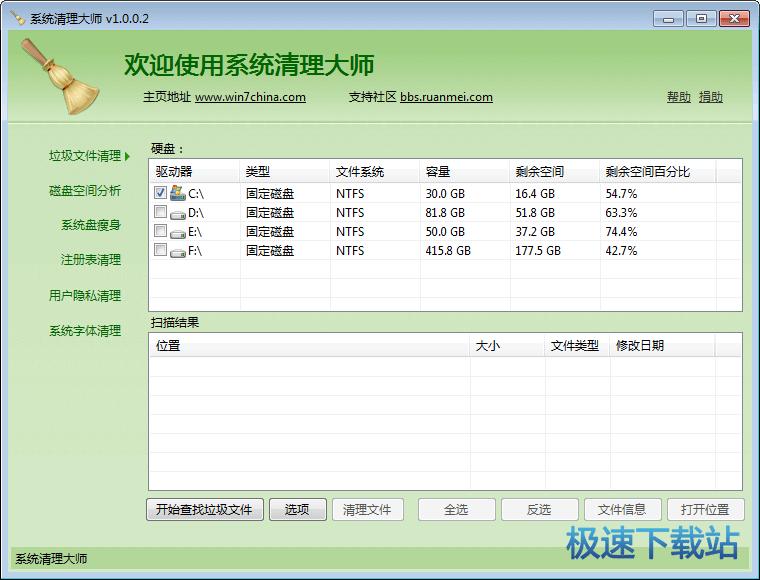Viewport: 760px width, 580px height.
Task: Click the F: drive icon
Action: pyautogui.click(x=178, y=251)
